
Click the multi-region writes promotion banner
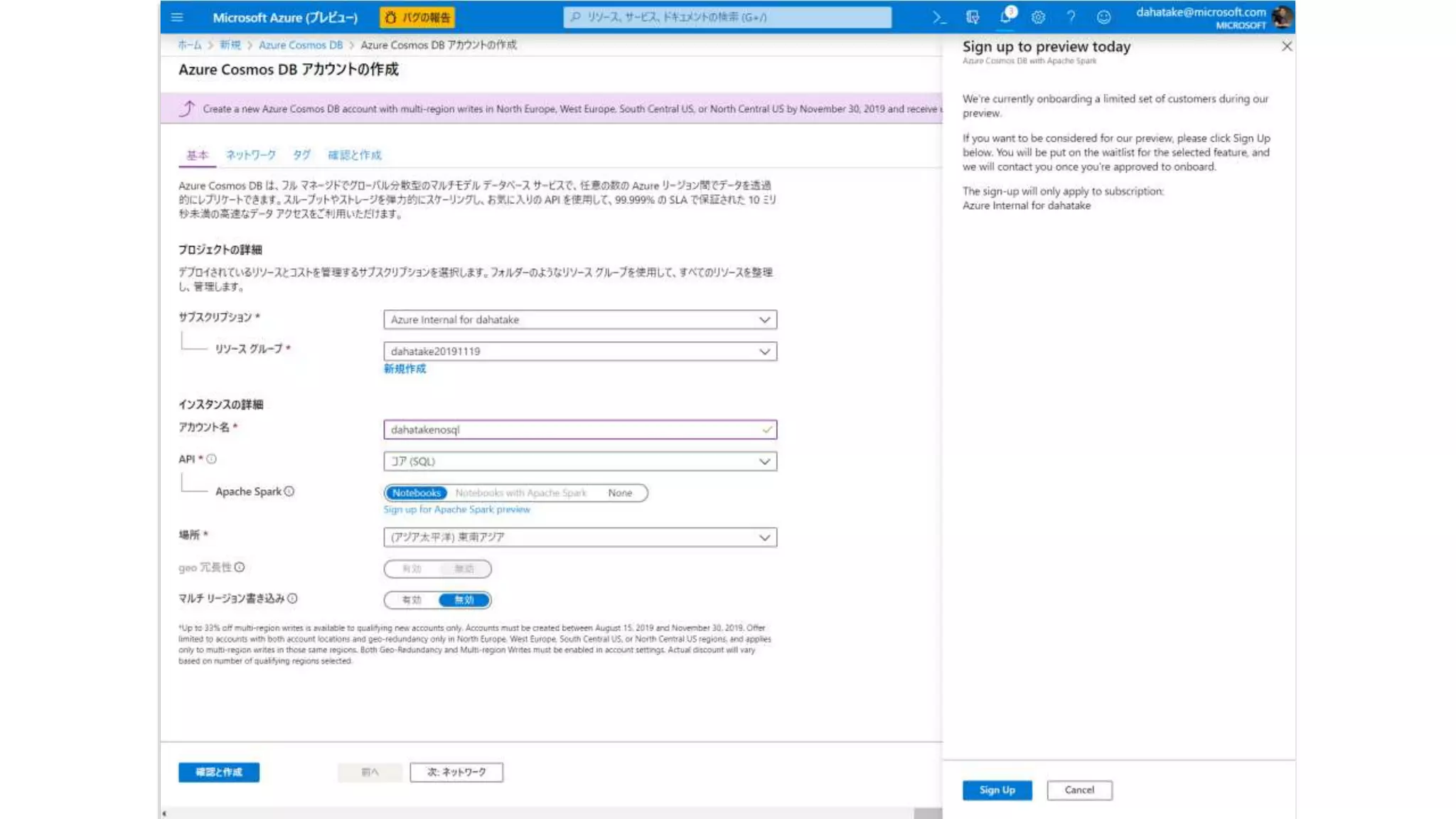[551, 109]
